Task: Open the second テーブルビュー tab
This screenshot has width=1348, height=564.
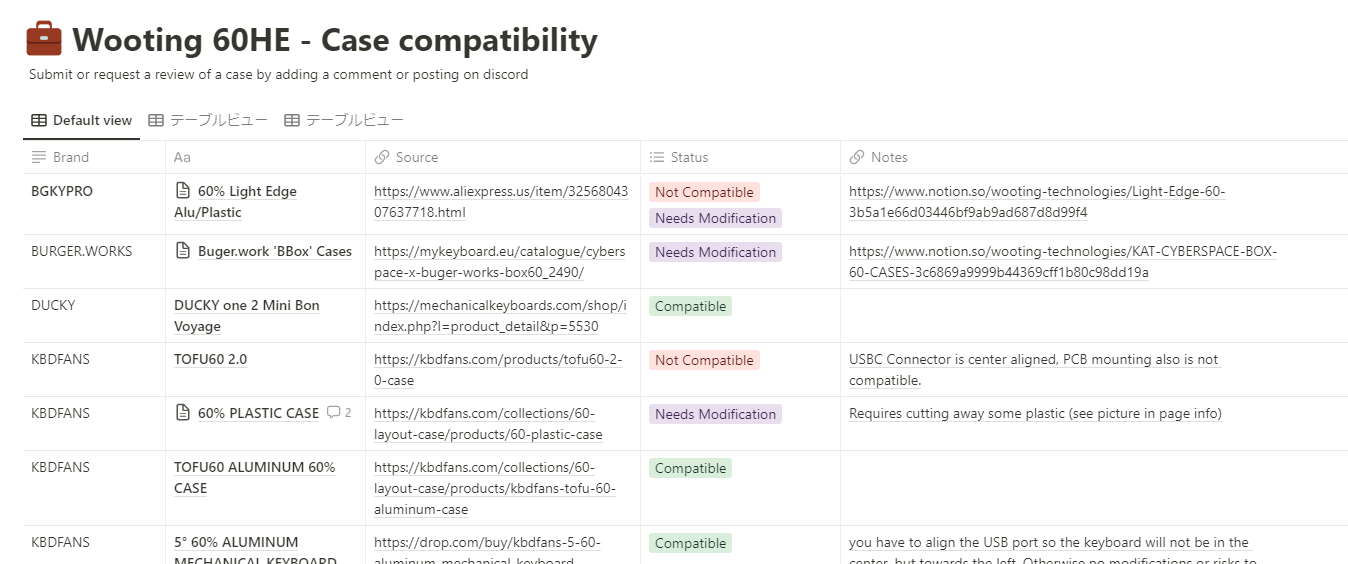Action: 208,120
